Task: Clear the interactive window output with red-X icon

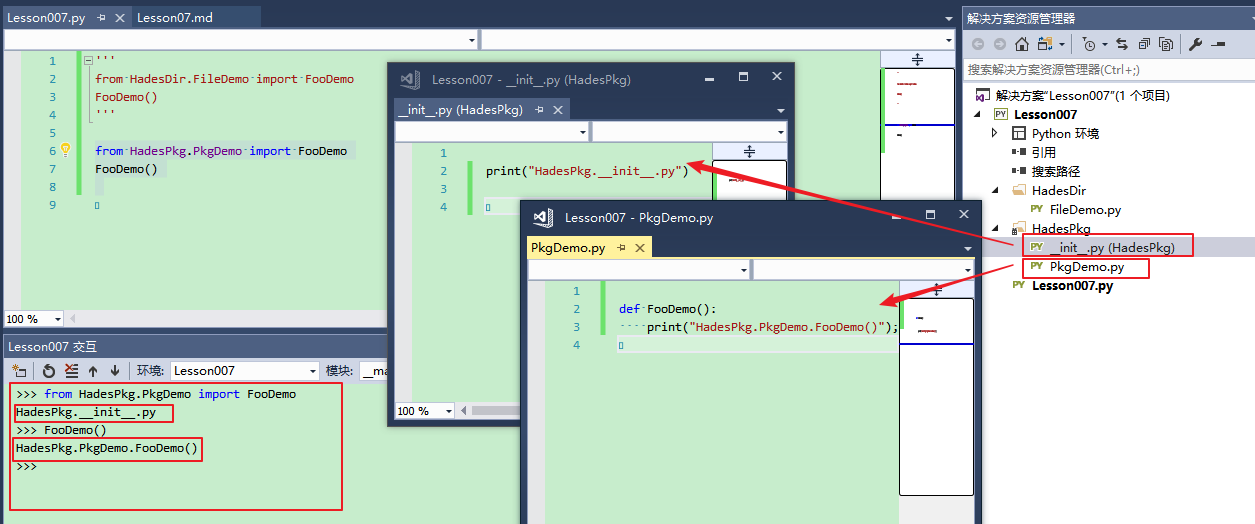Action: [x=71, y=371]
